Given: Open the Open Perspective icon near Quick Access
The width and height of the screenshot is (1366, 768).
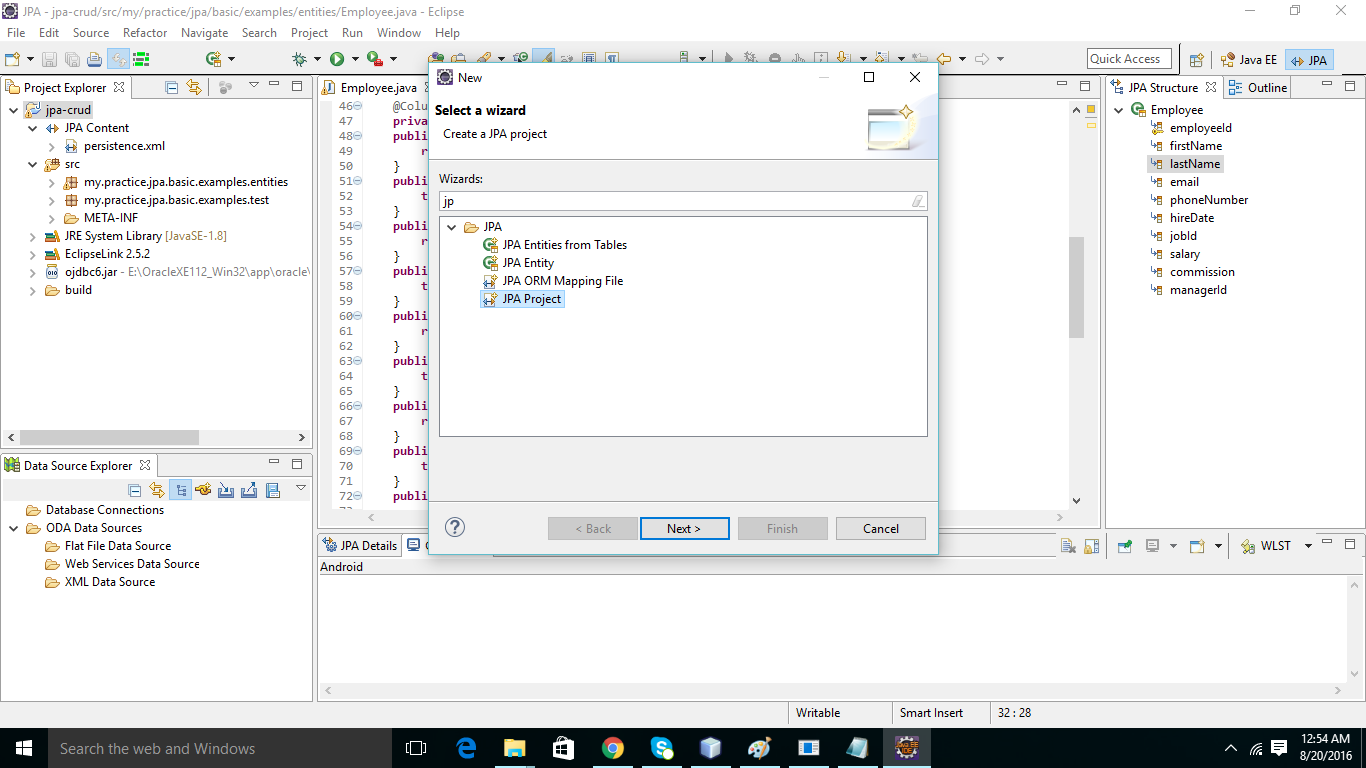Looking at the screenshot, I should pos(1196,59).
